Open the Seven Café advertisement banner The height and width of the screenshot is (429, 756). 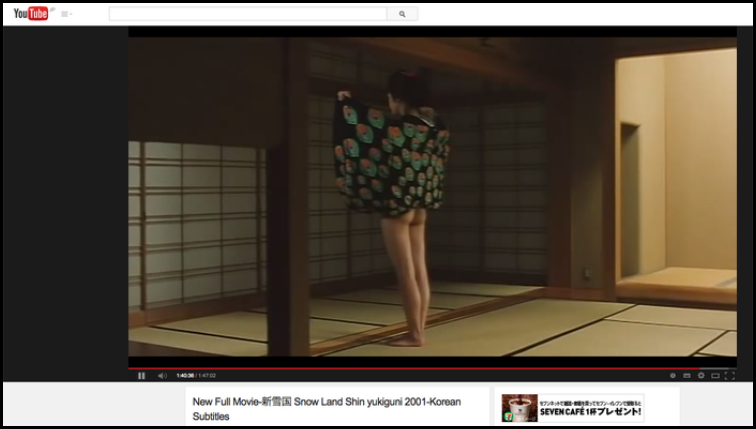573,408
